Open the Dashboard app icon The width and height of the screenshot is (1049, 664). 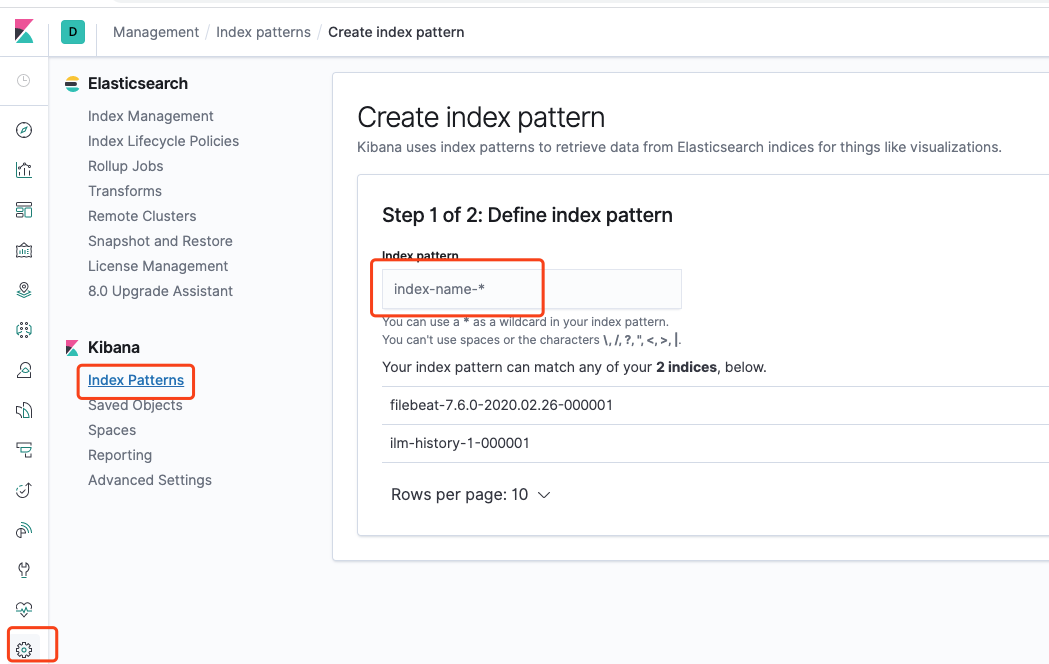(24, 210)
